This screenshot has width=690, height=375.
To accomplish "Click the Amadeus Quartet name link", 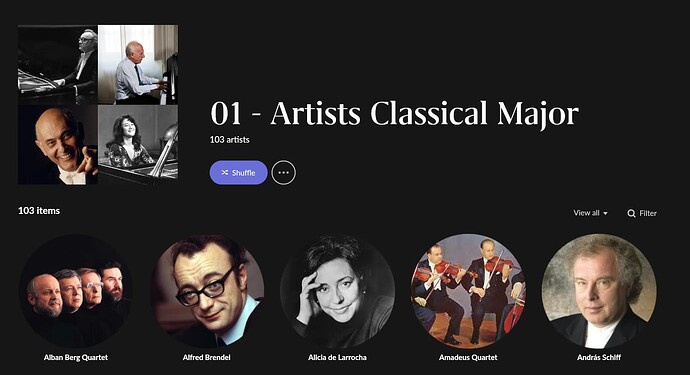I will pos(468,357).
